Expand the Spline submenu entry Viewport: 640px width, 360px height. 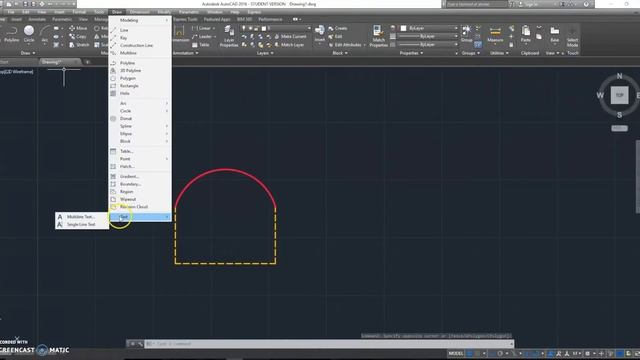click(x=139, y=126)
